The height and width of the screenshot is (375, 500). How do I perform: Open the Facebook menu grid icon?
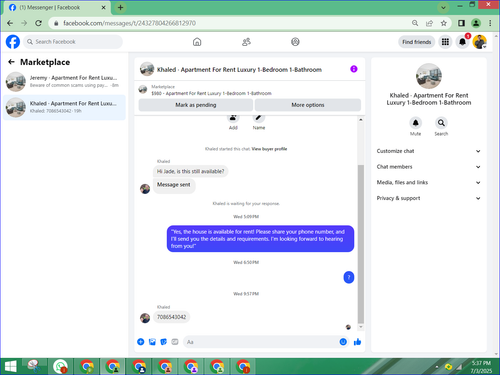445,42
